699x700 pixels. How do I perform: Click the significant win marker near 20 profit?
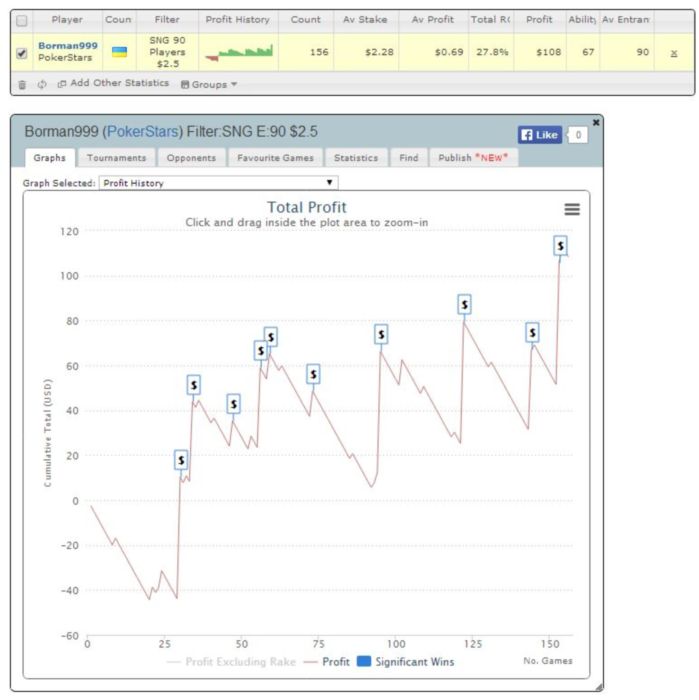point(181,460)
